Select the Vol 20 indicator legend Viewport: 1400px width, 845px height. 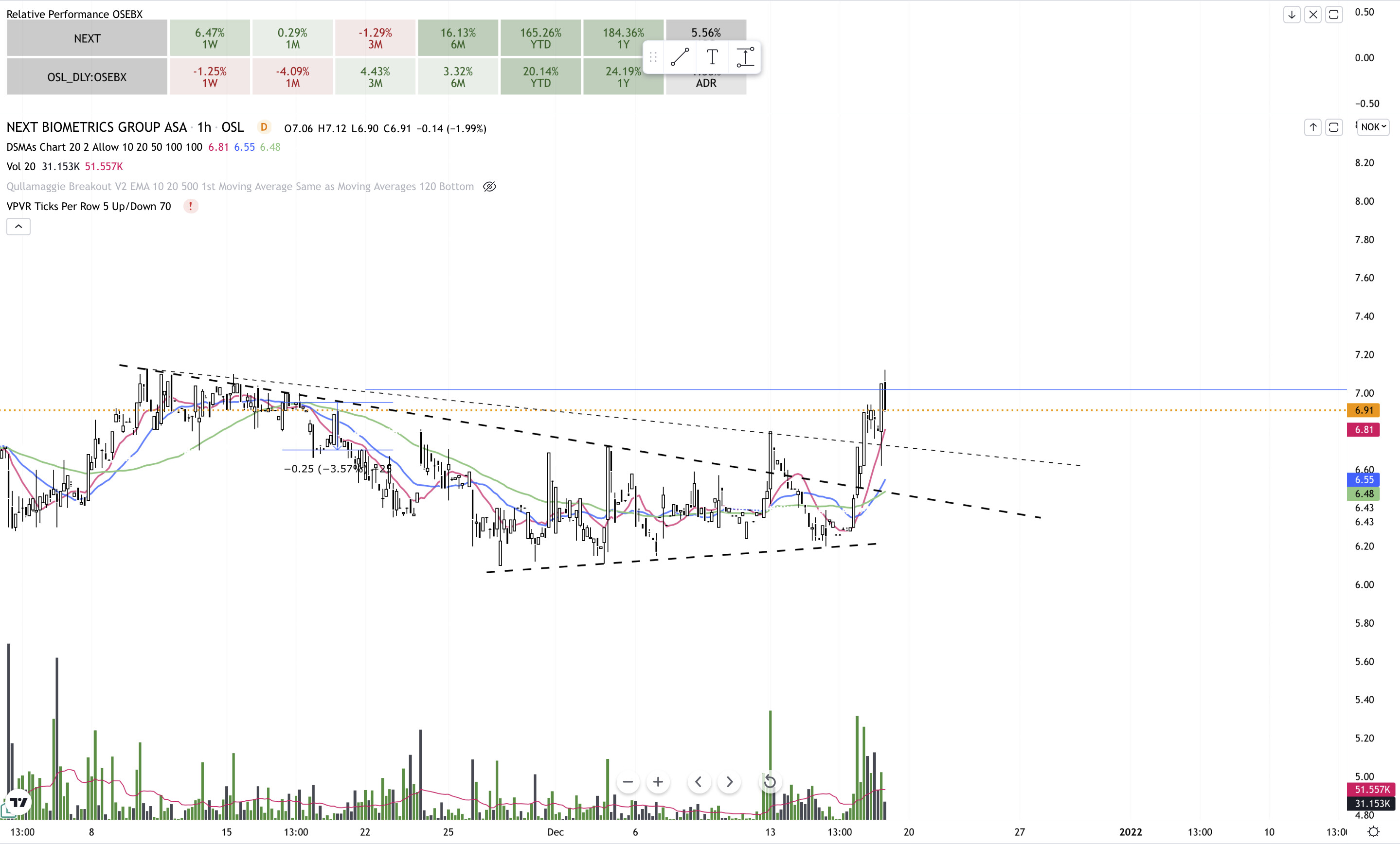click(21, 167)
